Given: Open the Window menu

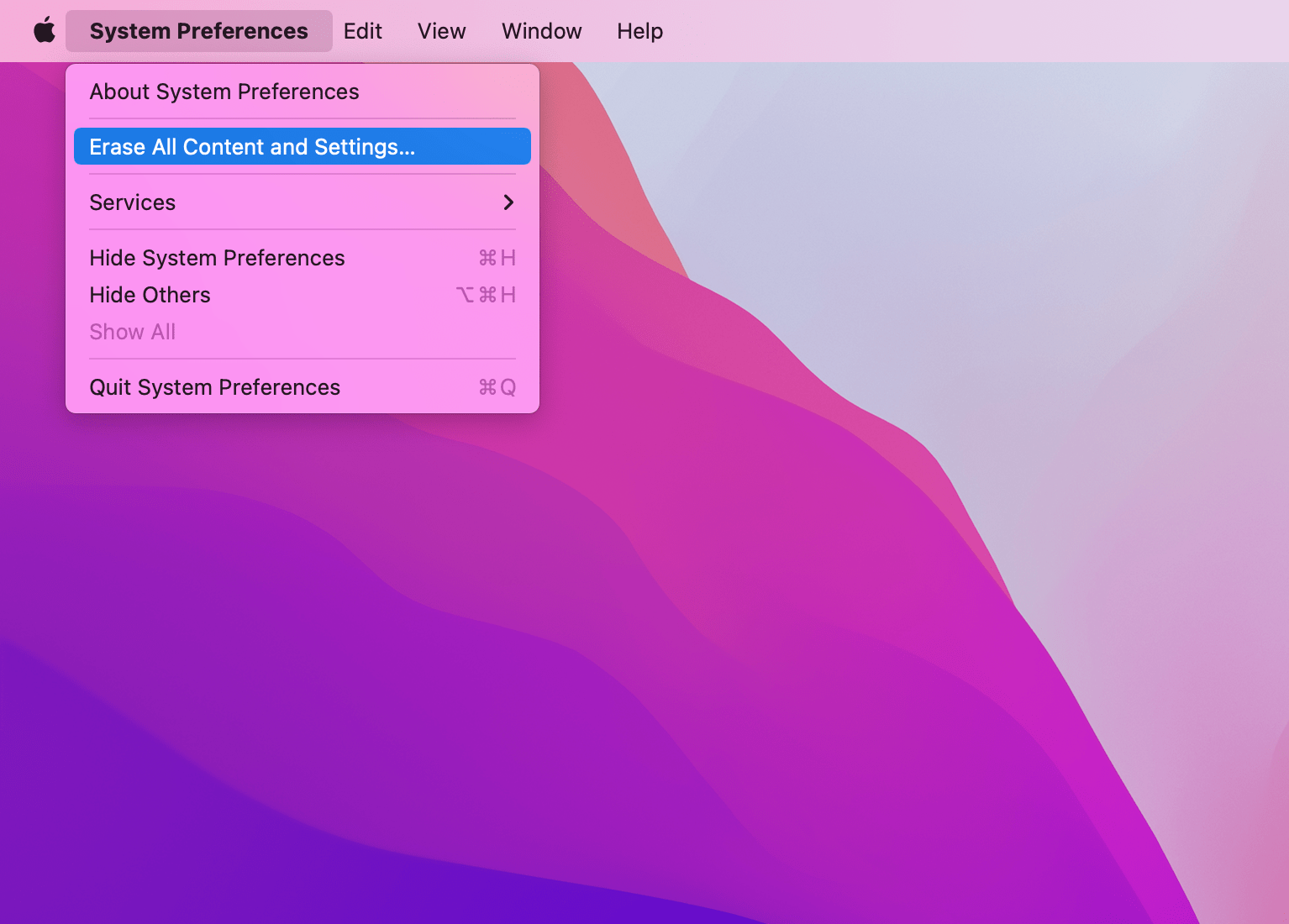Looking at the screenshot, I should [x=541, y=31].
